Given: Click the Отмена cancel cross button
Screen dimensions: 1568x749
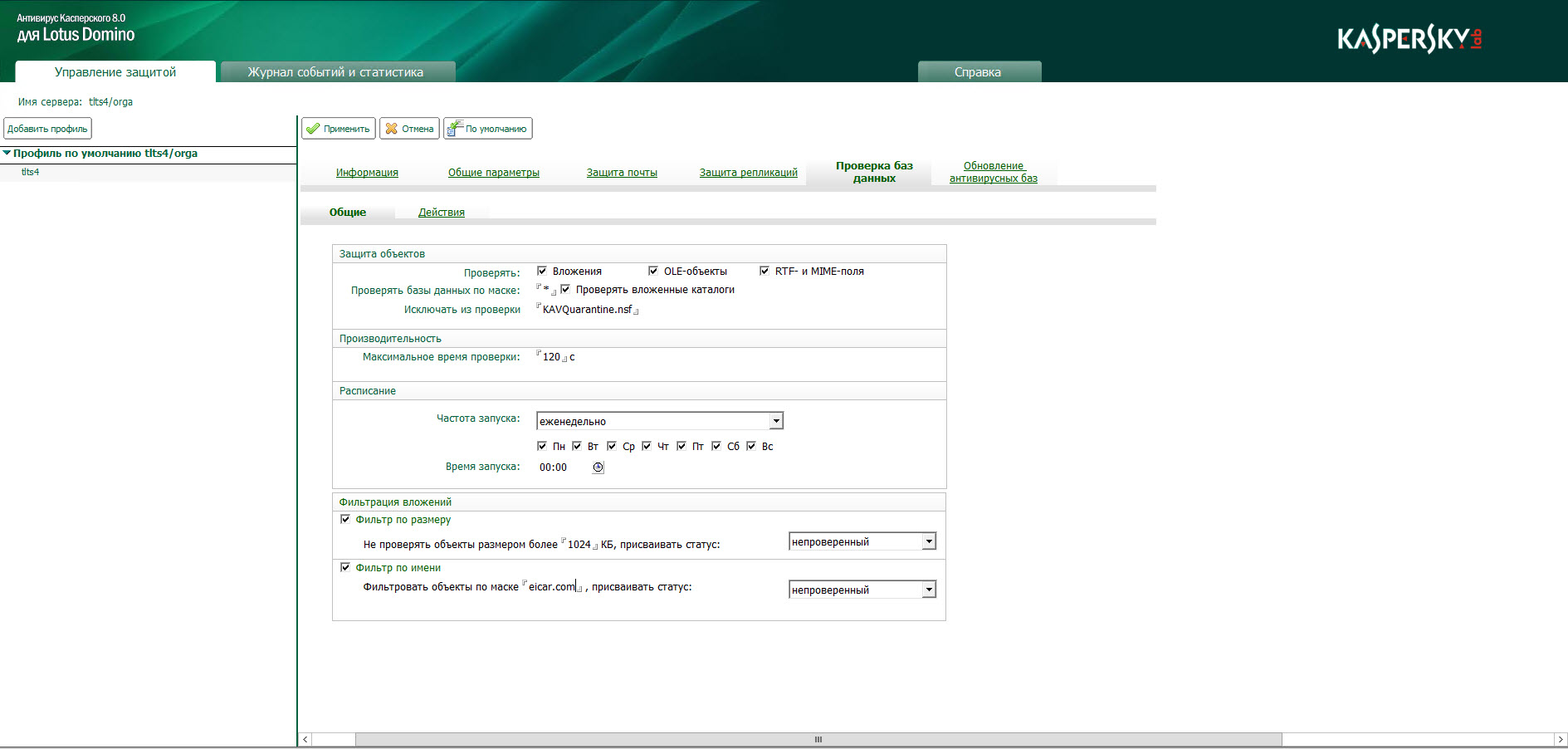Looking at the screenshot, I should 409,129.
